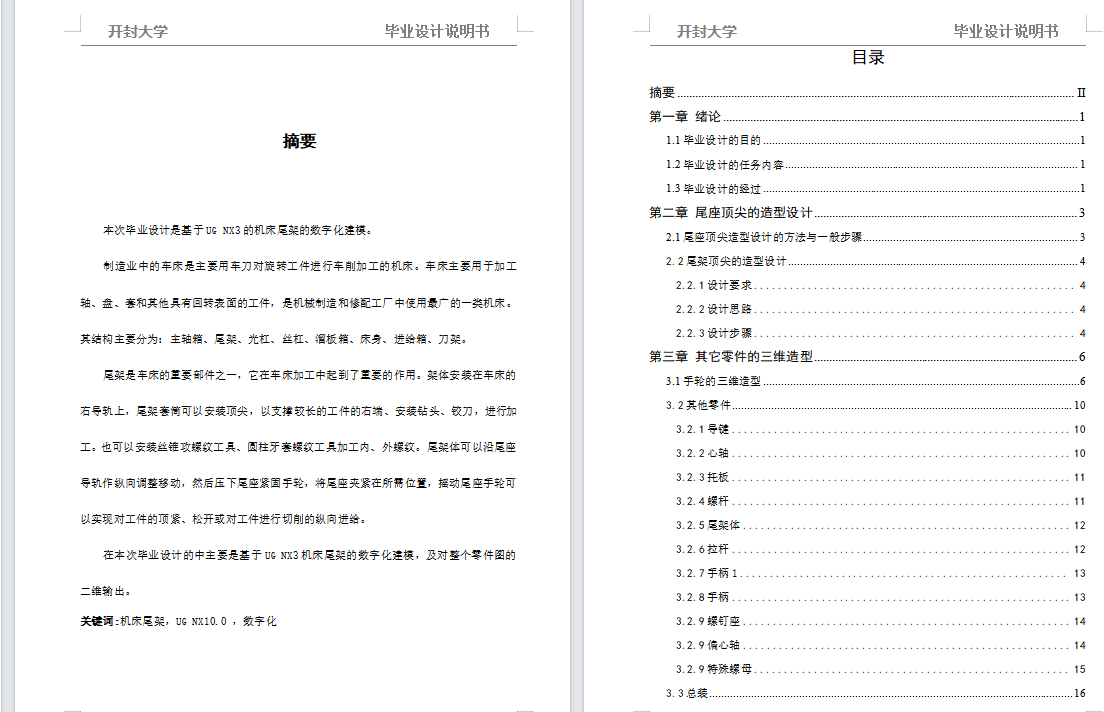Viewport: 1104px width, 712px height.
Task: Go to 1.2 毕业设计的任务内容 entry
Action: point(875,164)
